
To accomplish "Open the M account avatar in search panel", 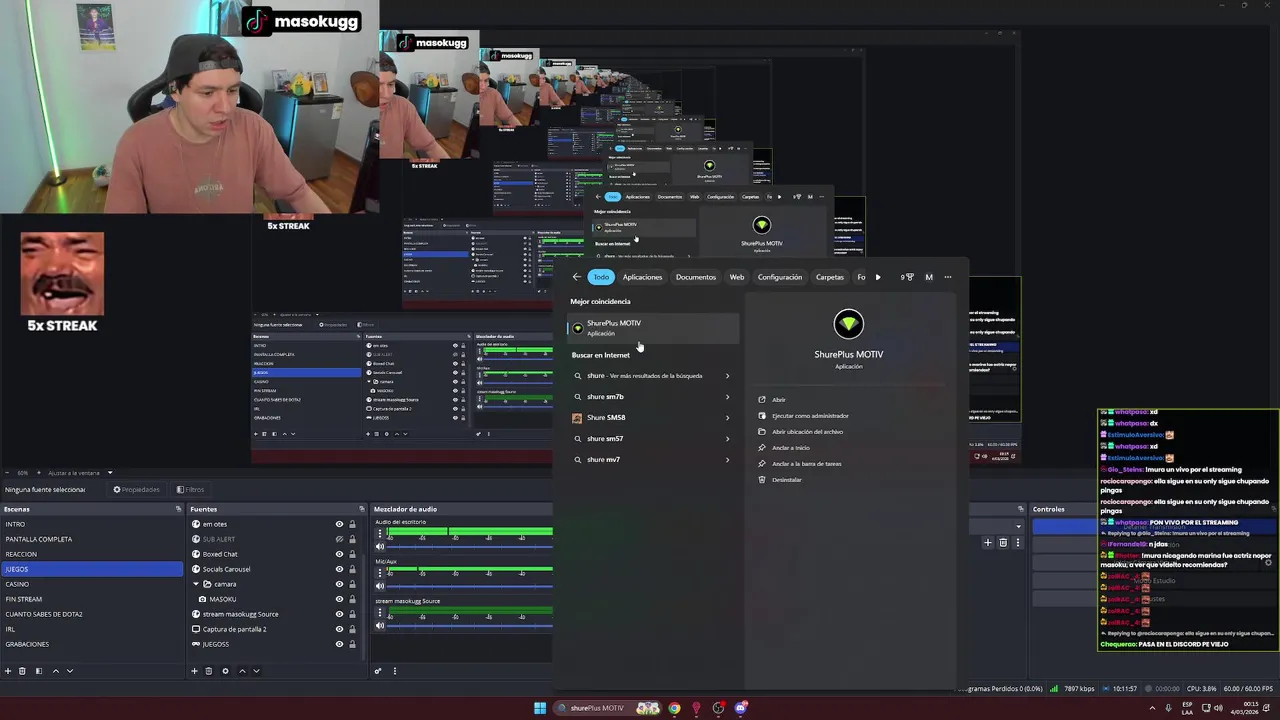I will [x=929, y=277].
